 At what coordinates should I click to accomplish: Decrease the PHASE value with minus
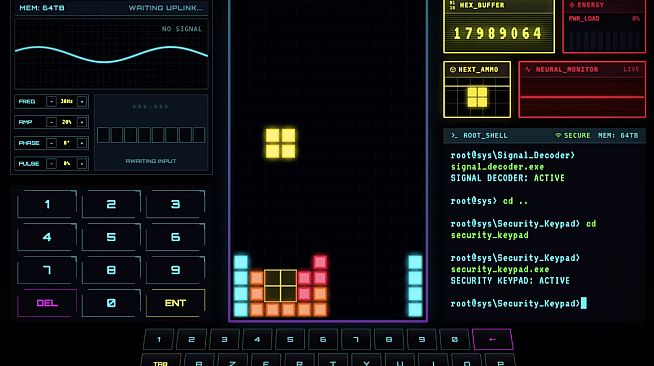click(x=51, y=143)
